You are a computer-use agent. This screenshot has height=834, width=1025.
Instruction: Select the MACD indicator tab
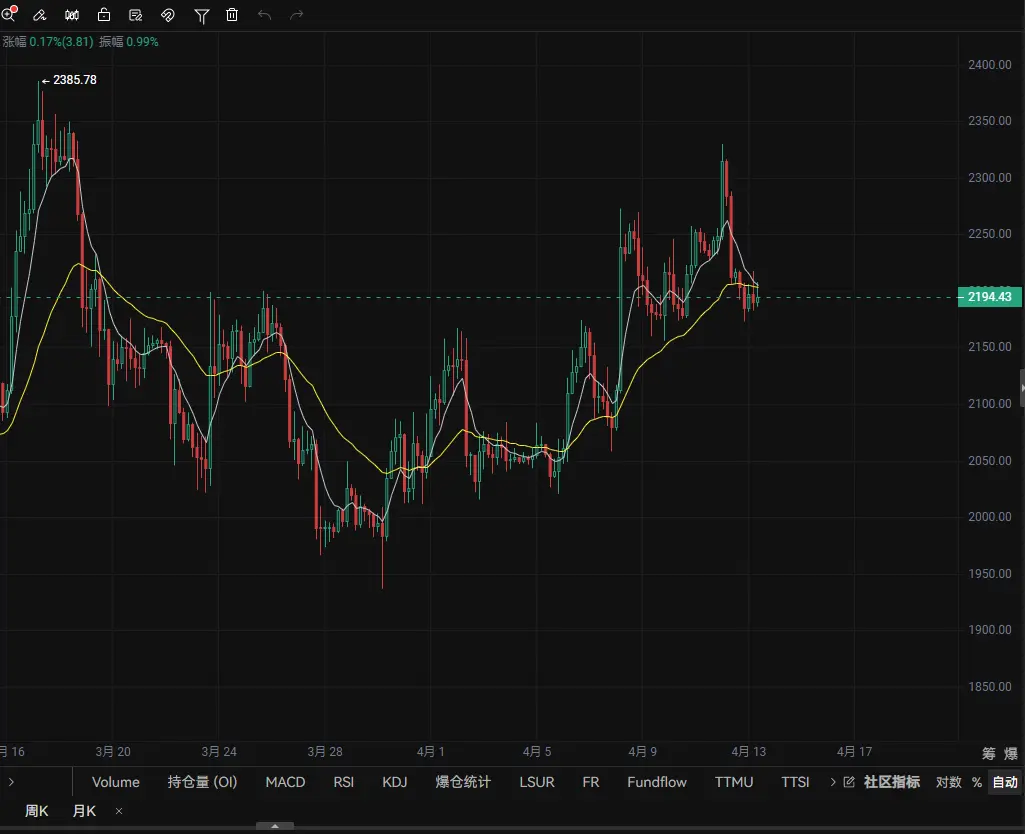tap(285, 782)
